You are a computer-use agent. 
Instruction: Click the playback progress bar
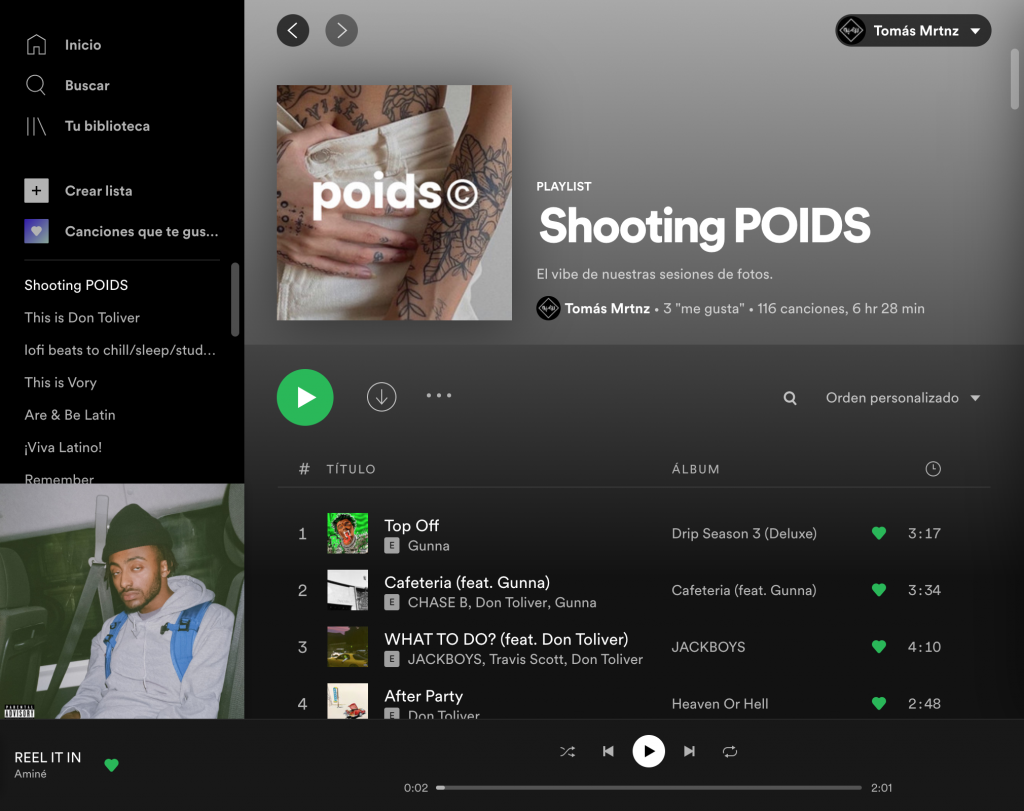[x=648, y=787]
